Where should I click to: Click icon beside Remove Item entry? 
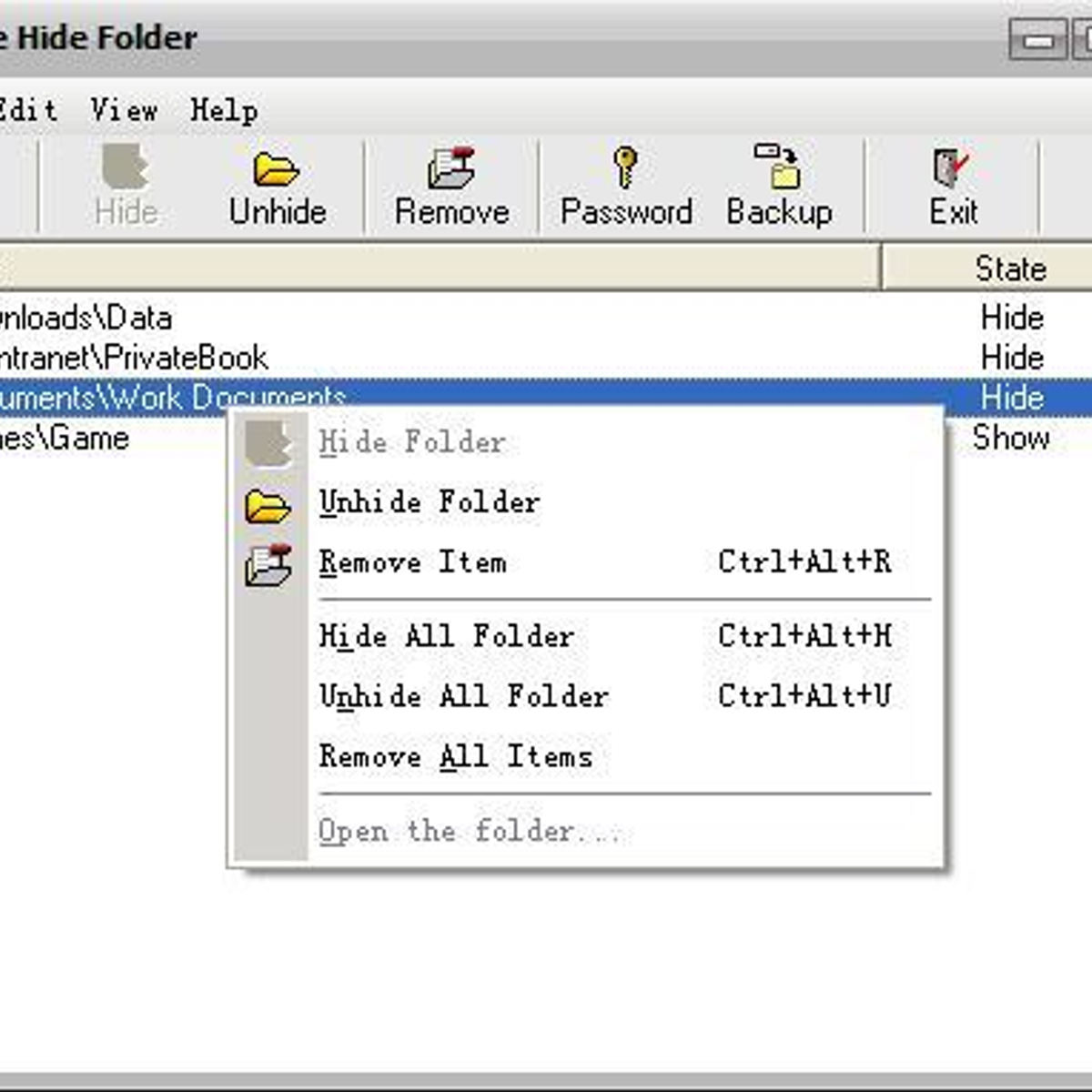coord(268,564)
